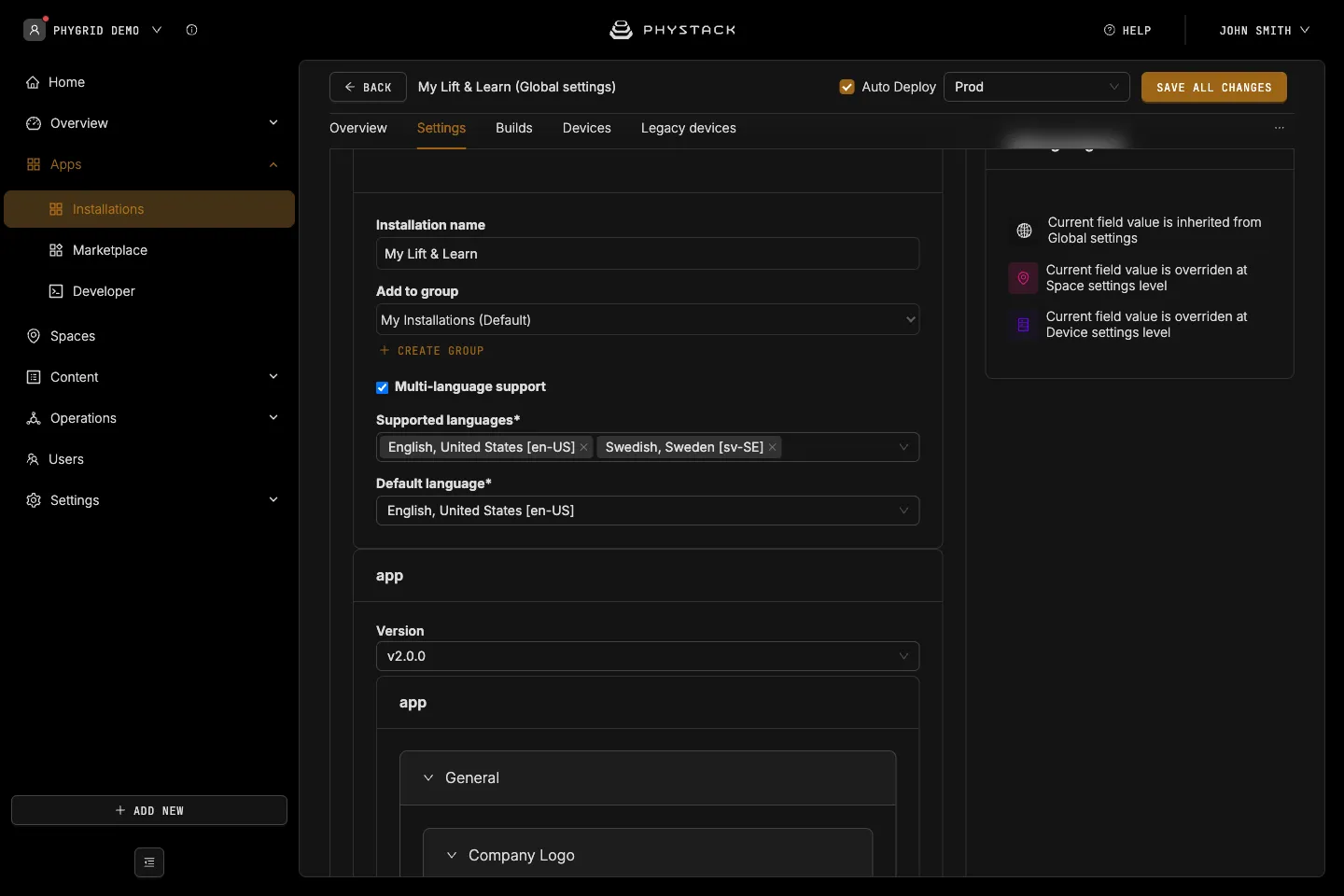Switch to the Builds tab
The height and width of the screenshot is (896, 1344).
pyautogui.click(x=514, y=128)
